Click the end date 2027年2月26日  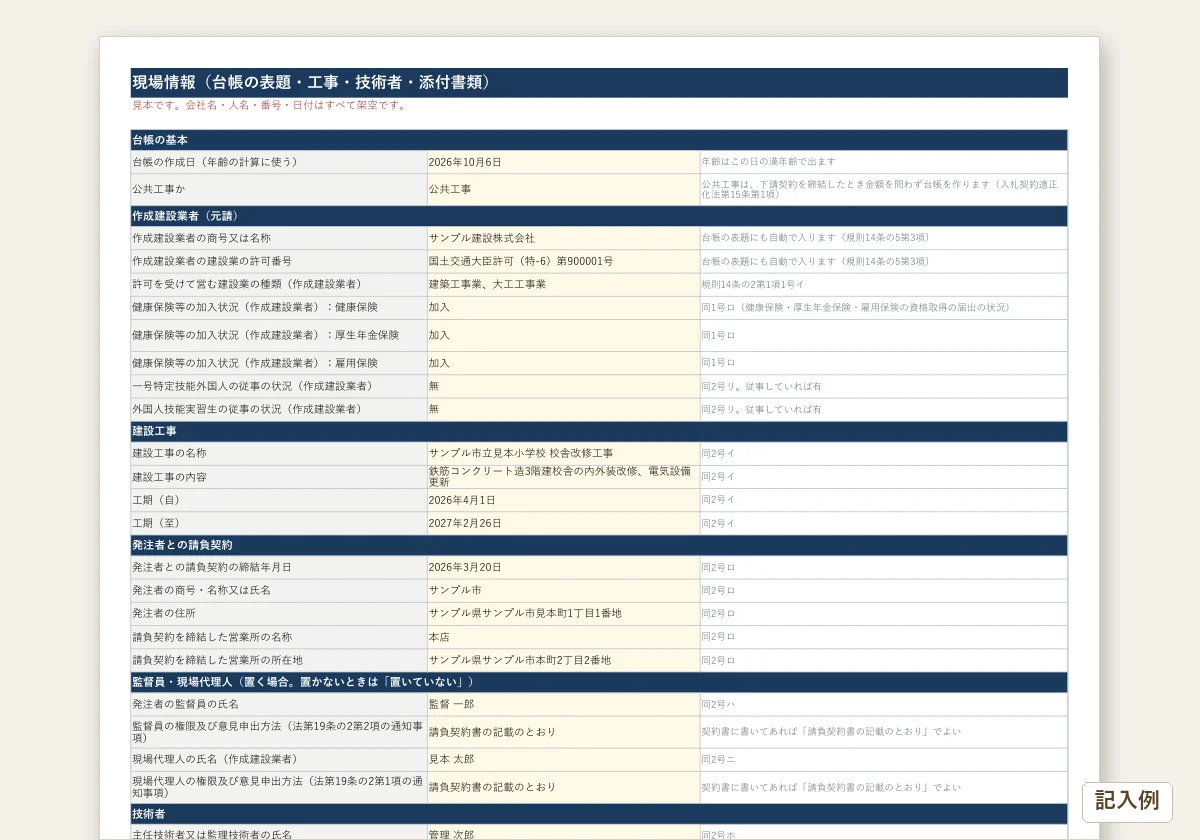(564, 523)
